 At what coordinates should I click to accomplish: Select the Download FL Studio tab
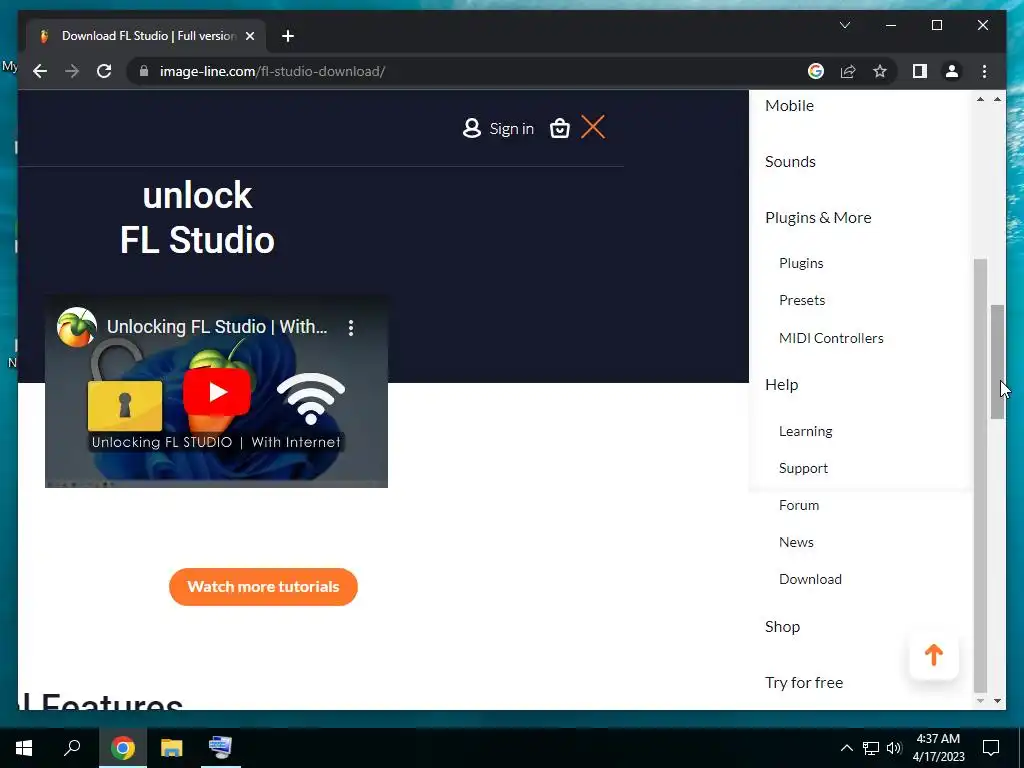tap(146, 36)
